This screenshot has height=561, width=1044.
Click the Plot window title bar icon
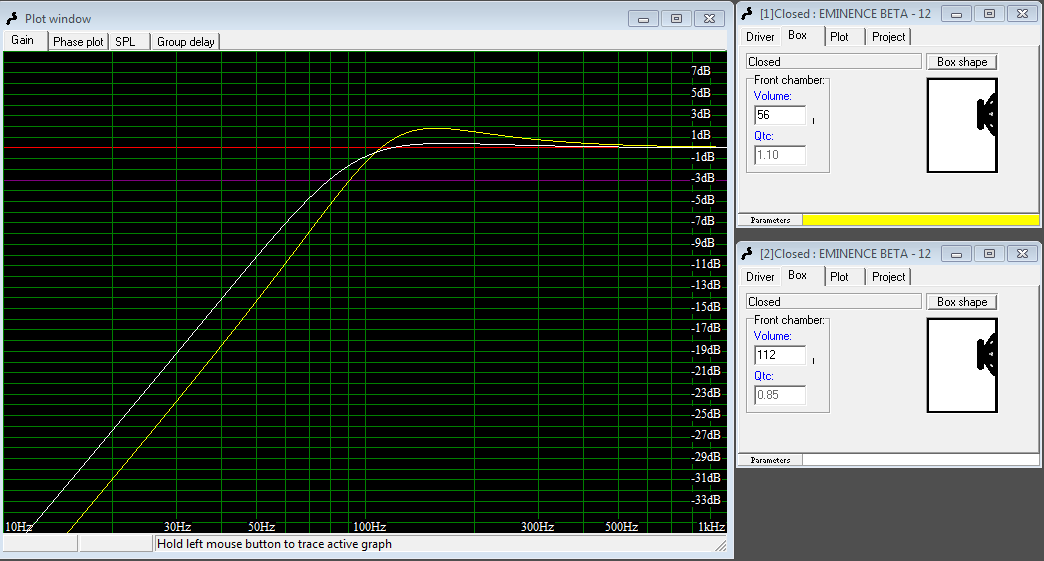point(12,19)
